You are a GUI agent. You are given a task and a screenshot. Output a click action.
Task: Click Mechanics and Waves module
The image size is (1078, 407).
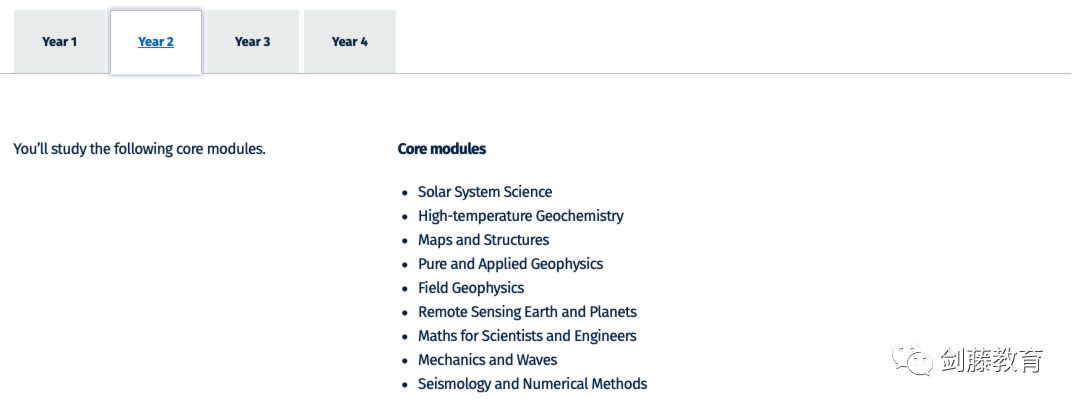pos(487,360)
